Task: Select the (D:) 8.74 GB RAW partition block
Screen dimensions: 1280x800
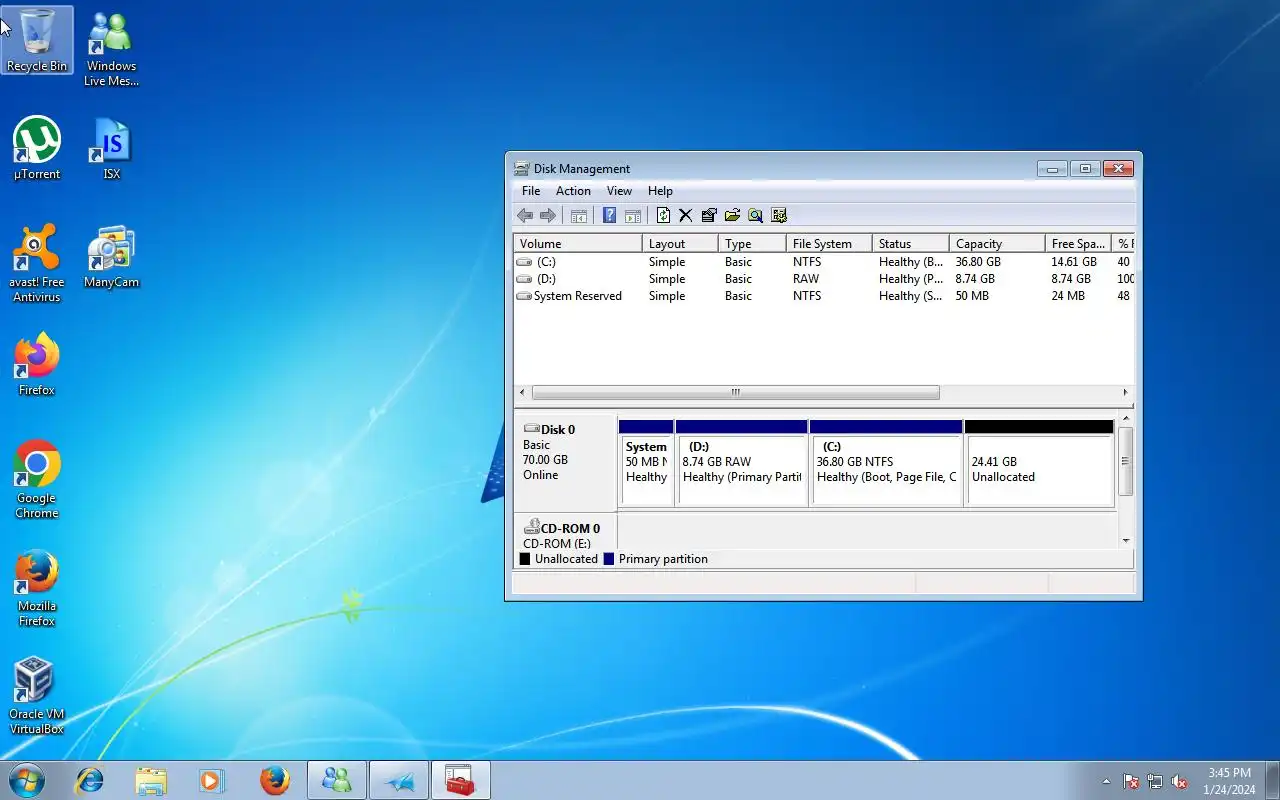Action: (742, 463)
